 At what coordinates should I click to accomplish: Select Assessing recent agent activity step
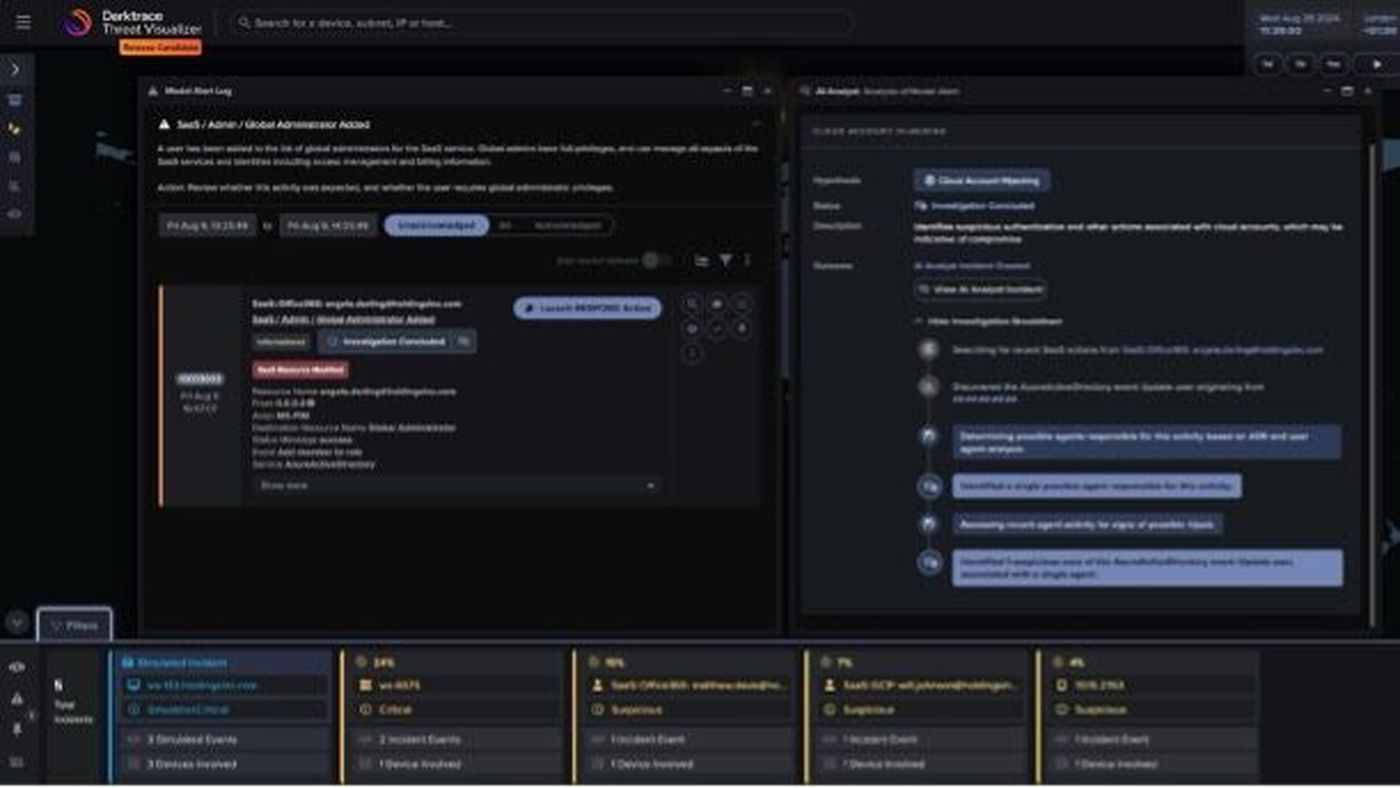click(x=1087, y=523)
